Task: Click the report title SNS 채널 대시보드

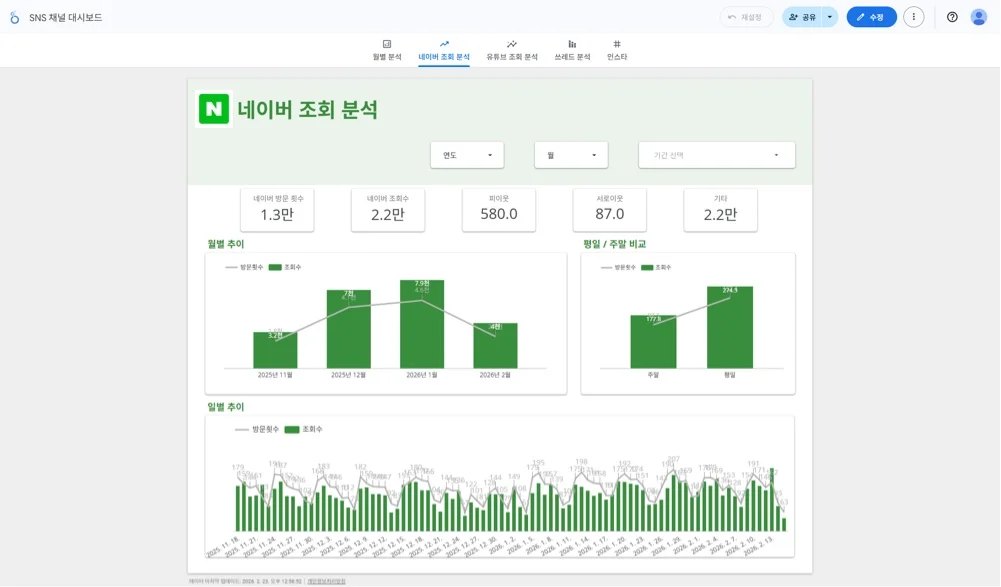Action: coord(66,18)
